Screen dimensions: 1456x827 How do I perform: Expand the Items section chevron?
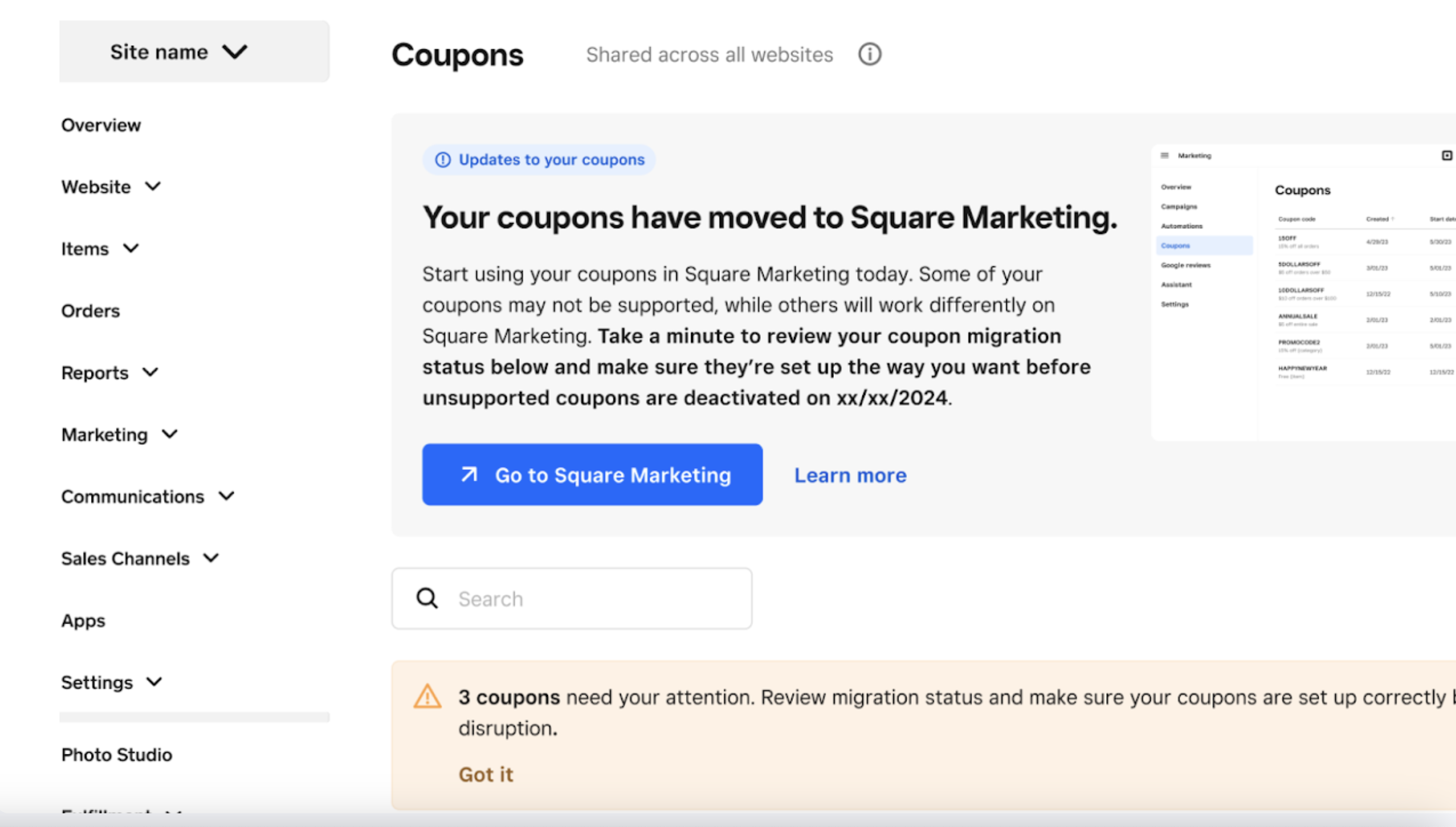click(x=131, y=249)
